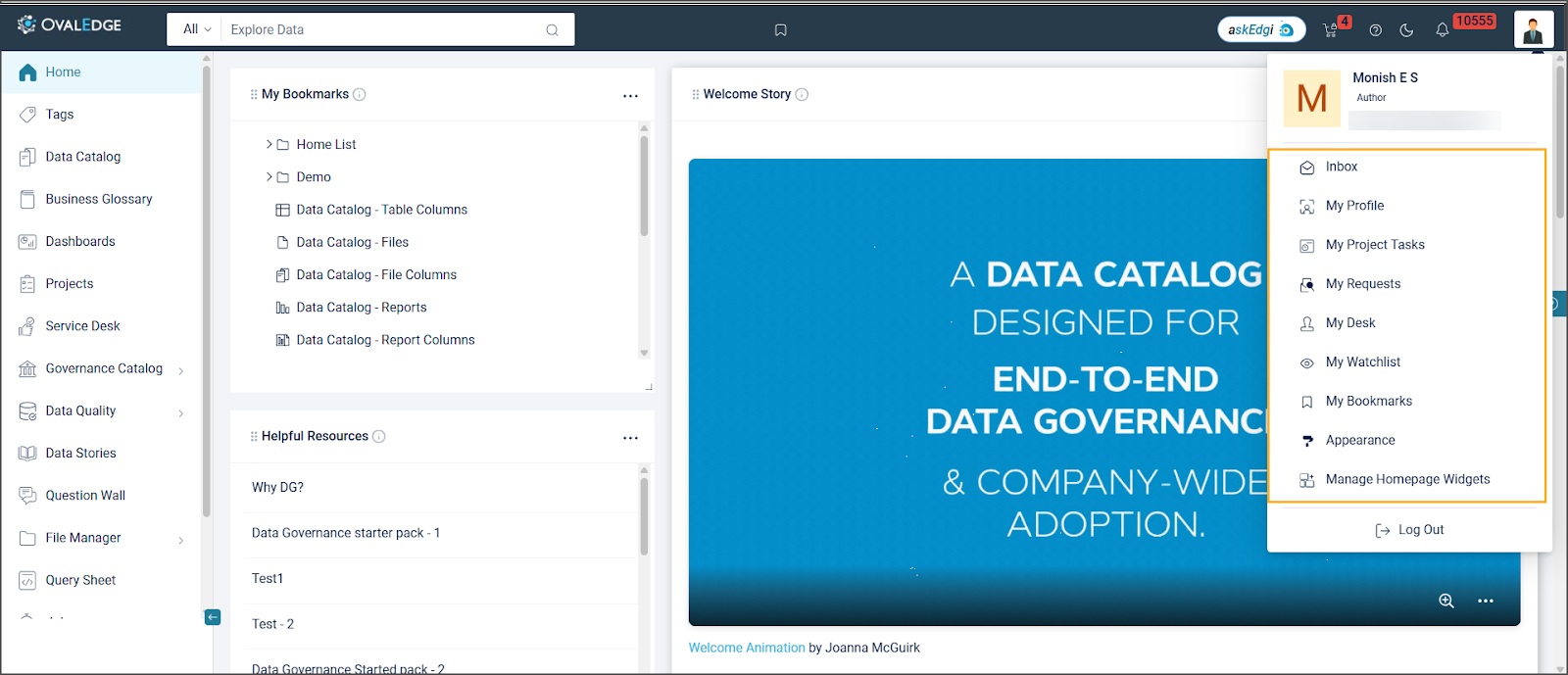The image size is (1568, 675).
Task: Click the bookmark icon in top bar
Action: click(x=780, y=30)
